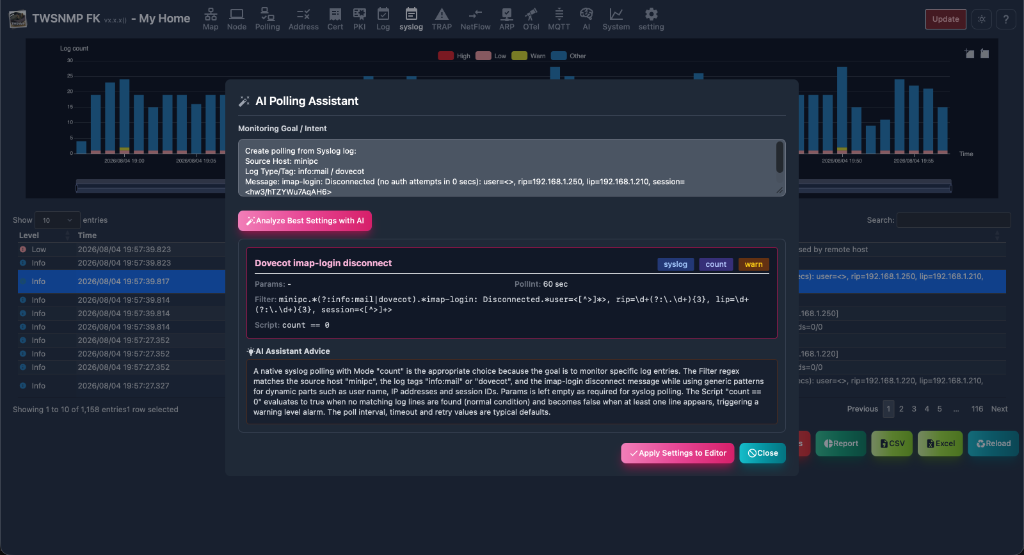The width and height of the screenshot is (1024, 555).
Task: Click the chart save image icon
Action: [x=984, y=54]
